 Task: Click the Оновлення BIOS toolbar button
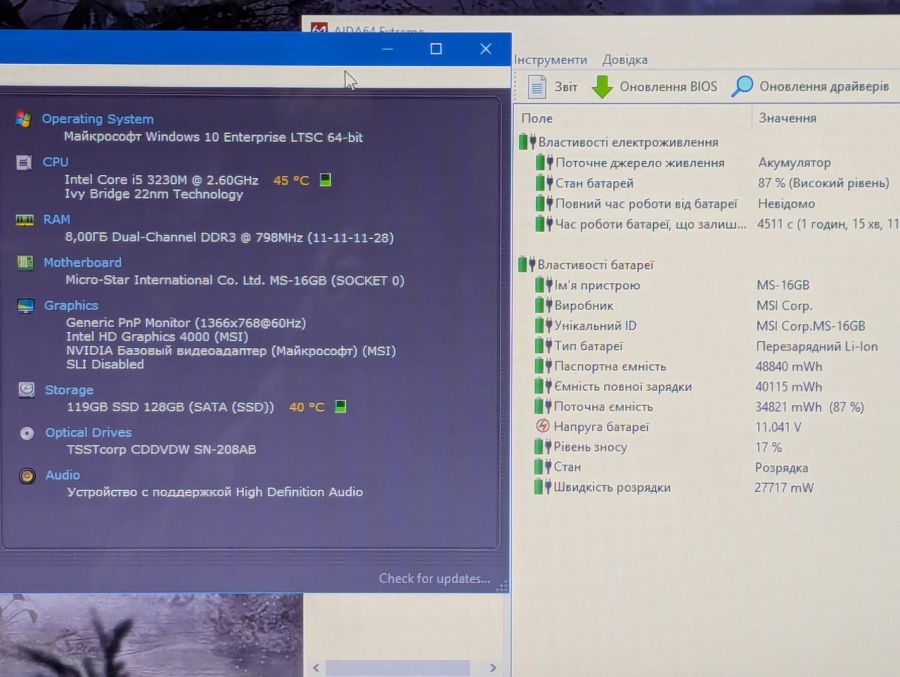(x=654, y=87)
